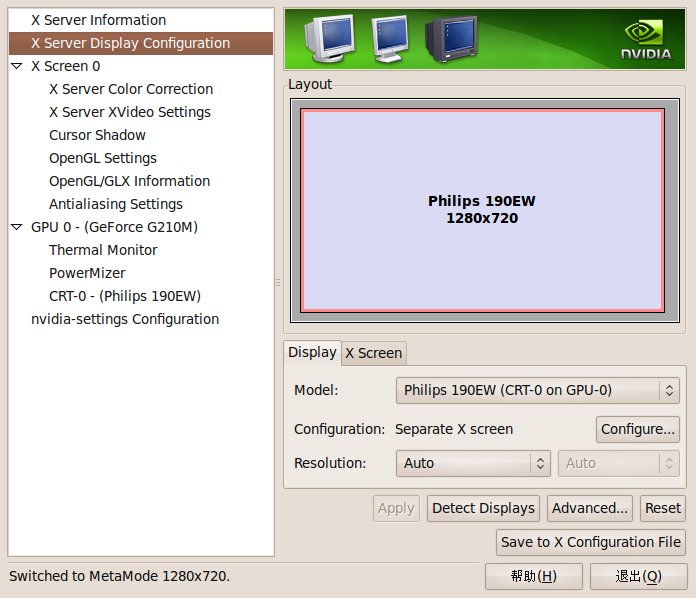Click the 'Separate X screen' configuration text
The width and height of the screenshot is (696, 598).
pyautogui.click(x=454, y=429)
